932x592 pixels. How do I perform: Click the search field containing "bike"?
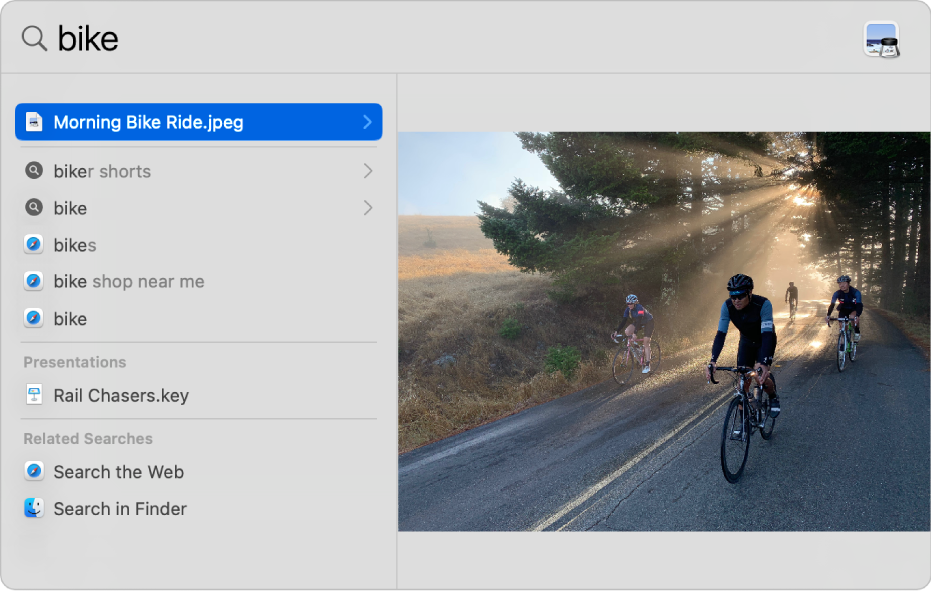click(x=400, y=39)
